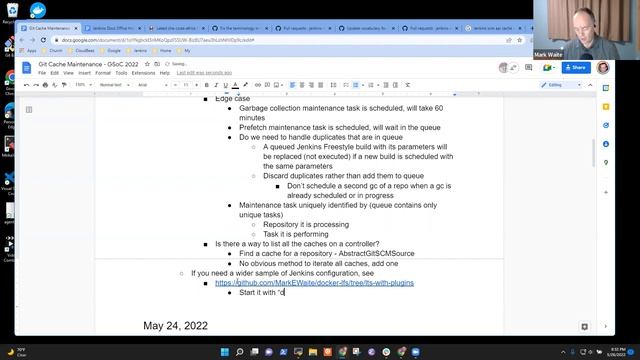Reload the page in Chrome

click(43, 40)
